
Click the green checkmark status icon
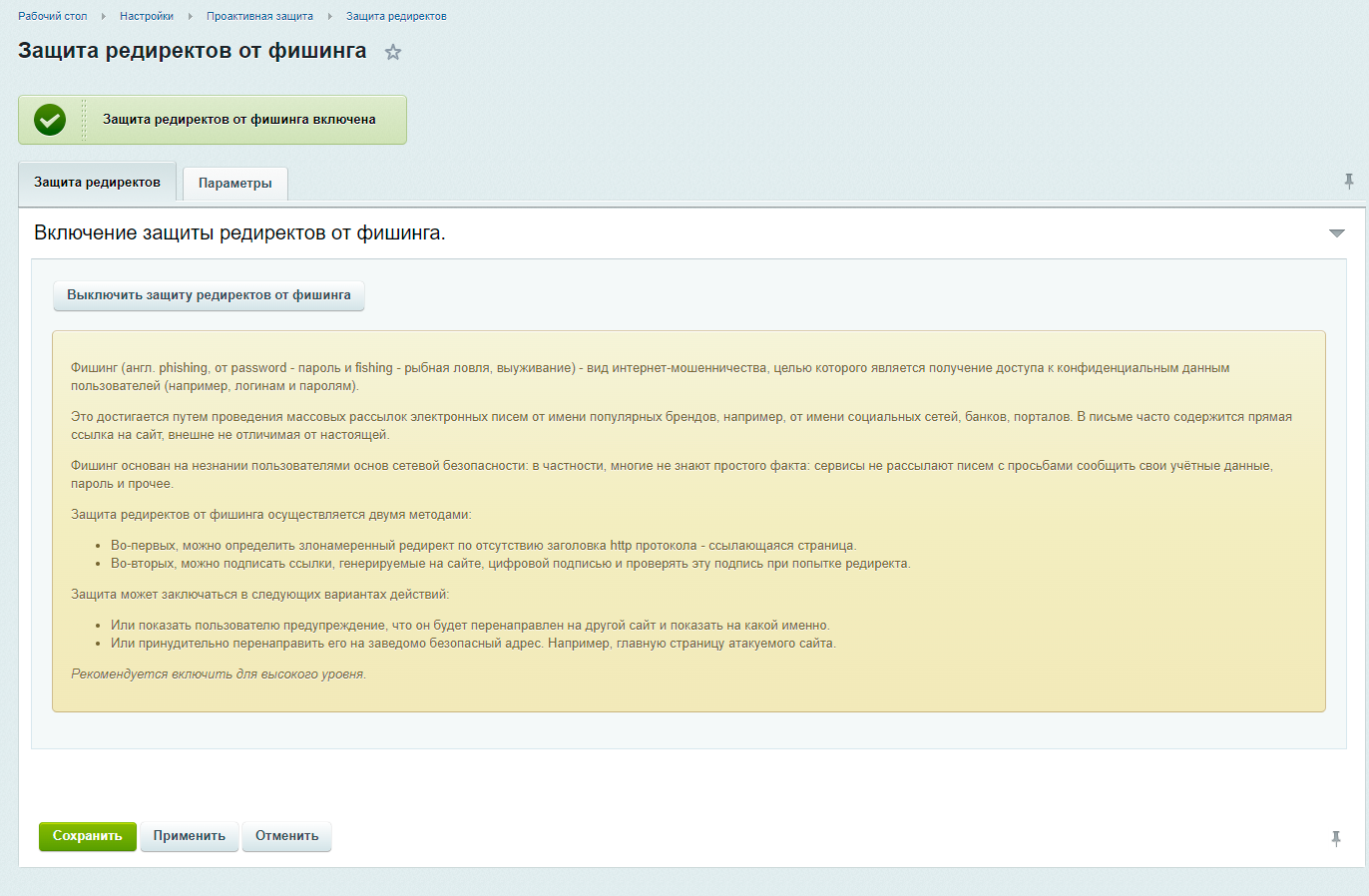click(x=50, y=120)
